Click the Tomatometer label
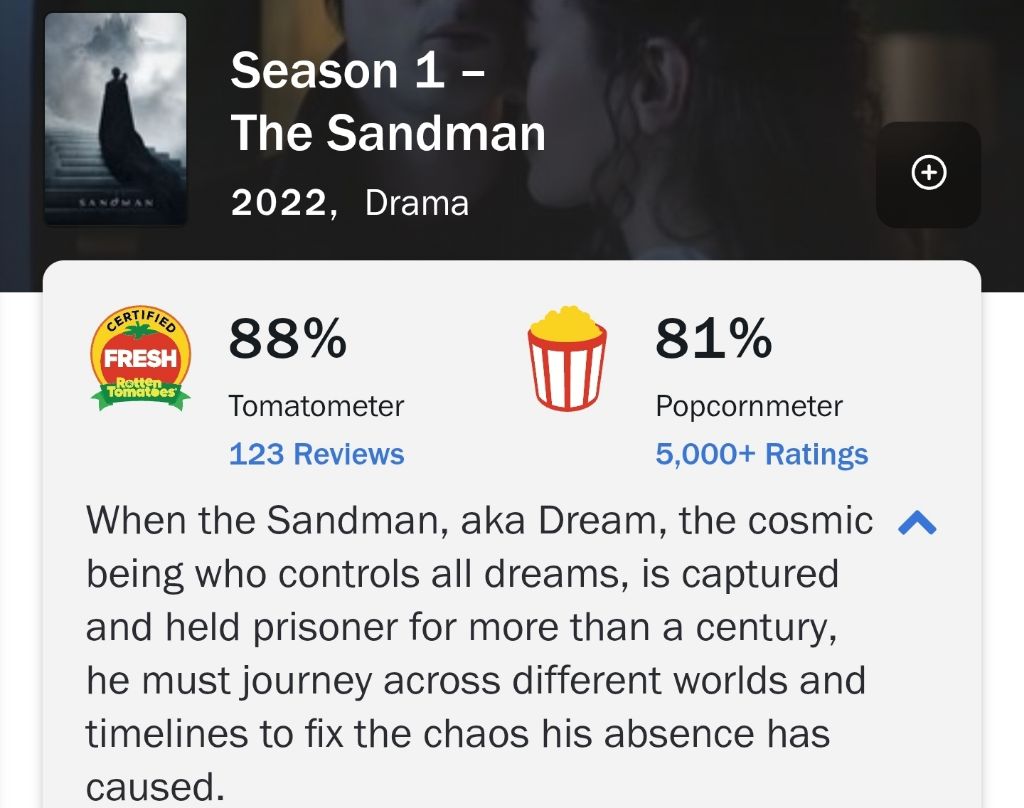Image resolution: width=1024 pixels, height=808 pixels. [x=316, y=406]
